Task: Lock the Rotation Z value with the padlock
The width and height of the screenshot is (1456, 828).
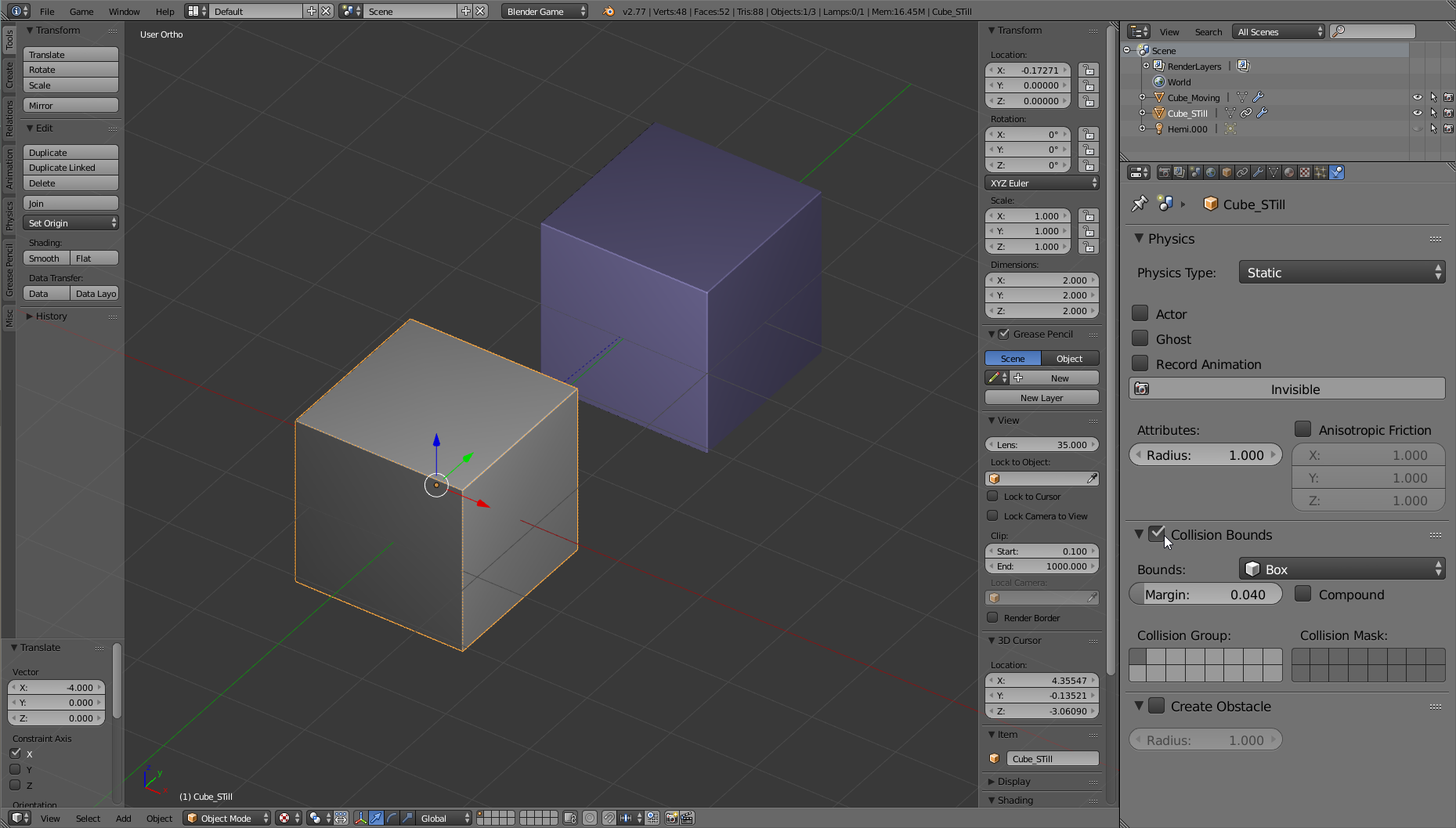Action: coord(1088,165)
